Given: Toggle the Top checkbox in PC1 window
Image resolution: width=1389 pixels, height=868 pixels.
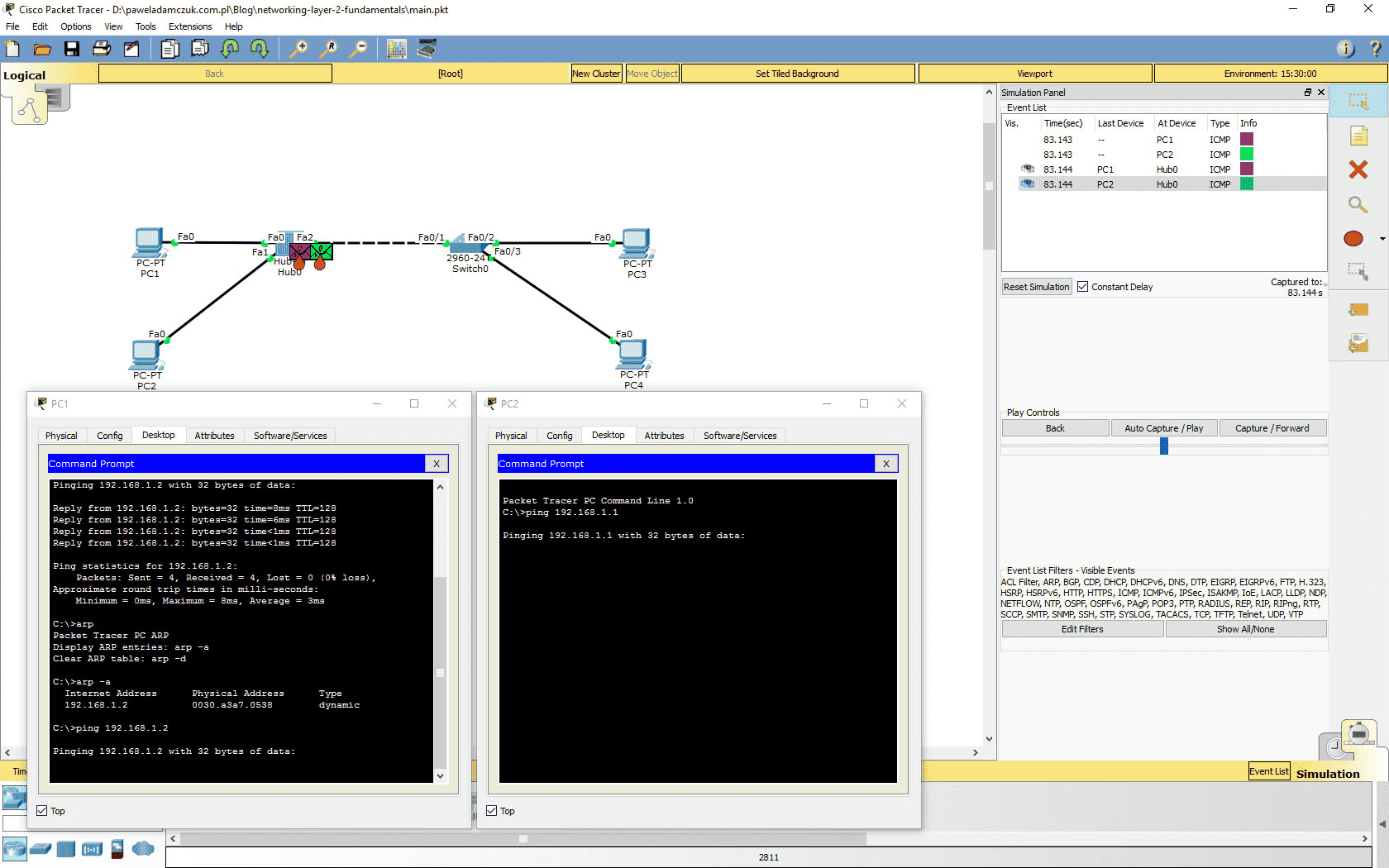Looking at the screenshot, I should point(42,811).
